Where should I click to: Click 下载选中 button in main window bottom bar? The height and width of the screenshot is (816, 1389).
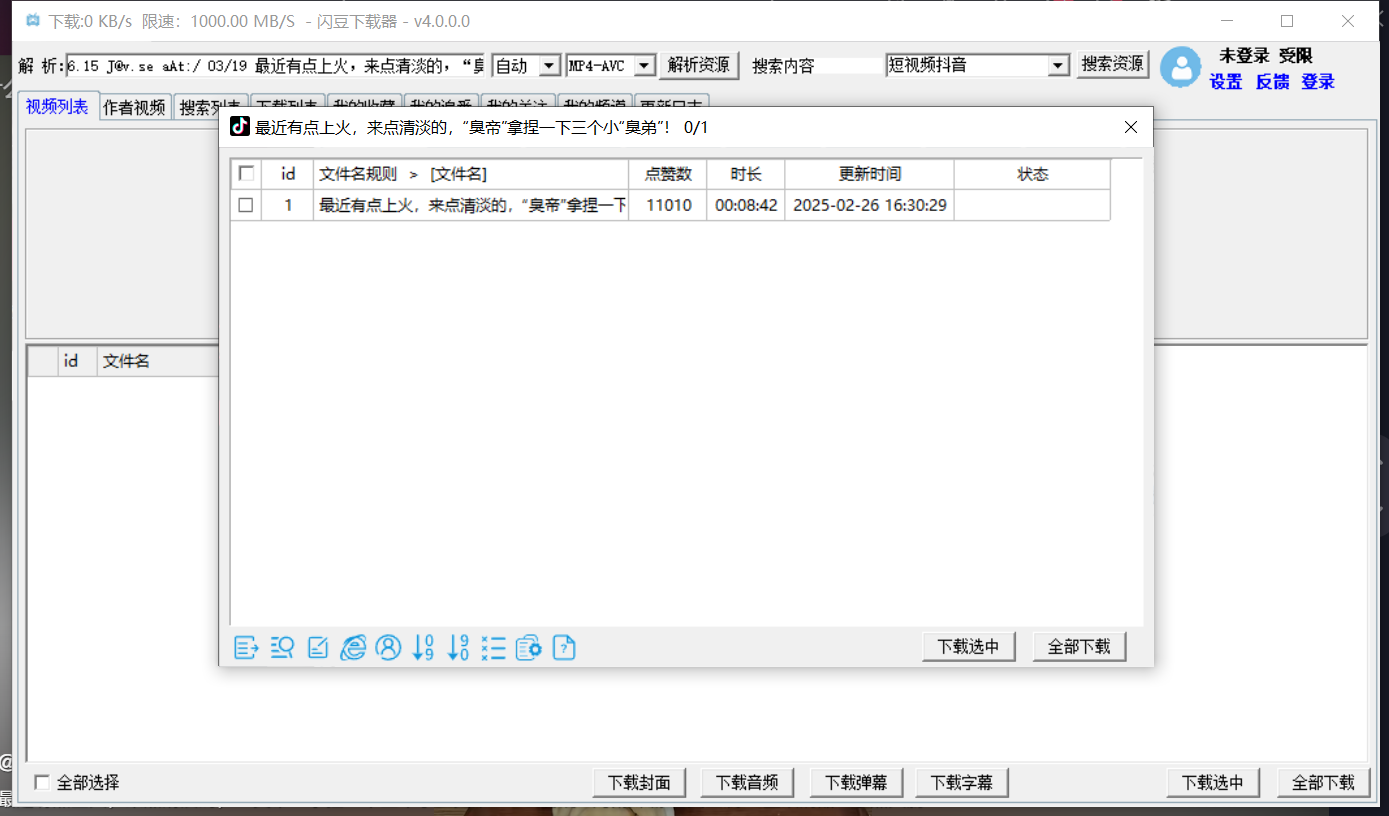click(1213, 783)
